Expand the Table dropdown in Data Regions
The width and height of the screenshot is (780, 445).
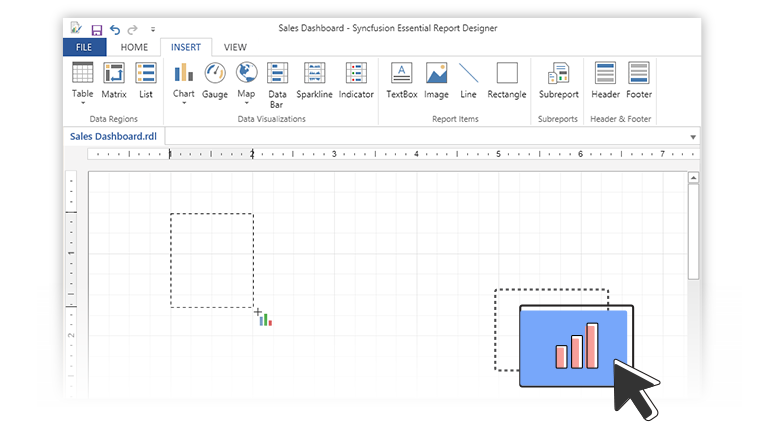(82, 101)
